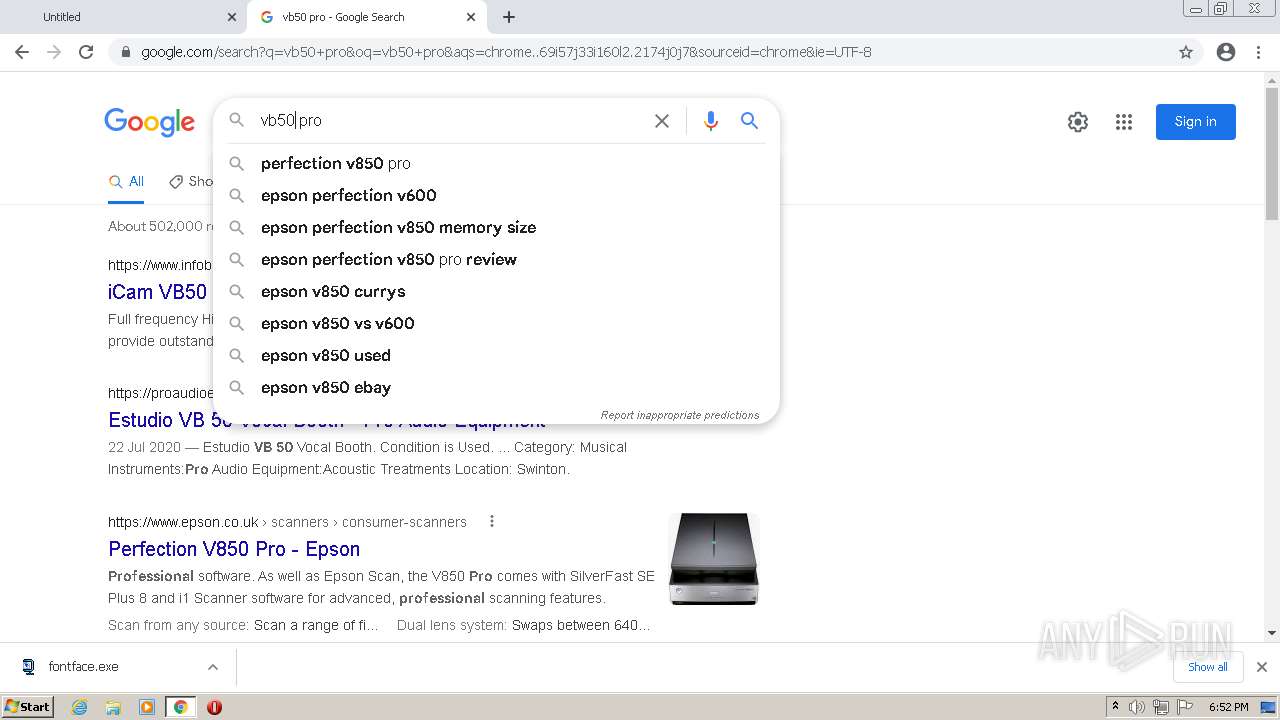Screen dimensions: 1280x720
Task: Select the All results tab
Action: 126,181
